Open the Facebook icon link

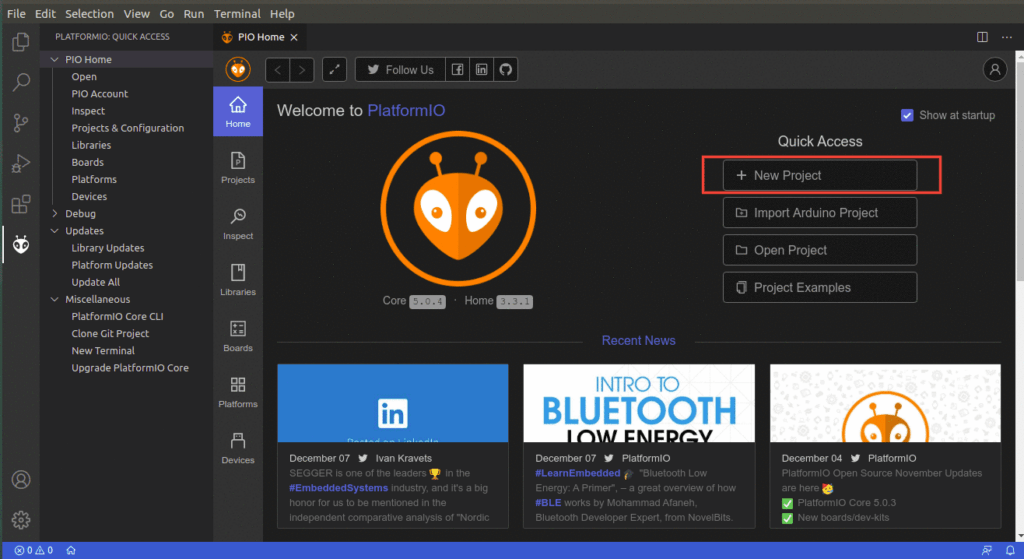pyautogui.click(x=457, y=70)
